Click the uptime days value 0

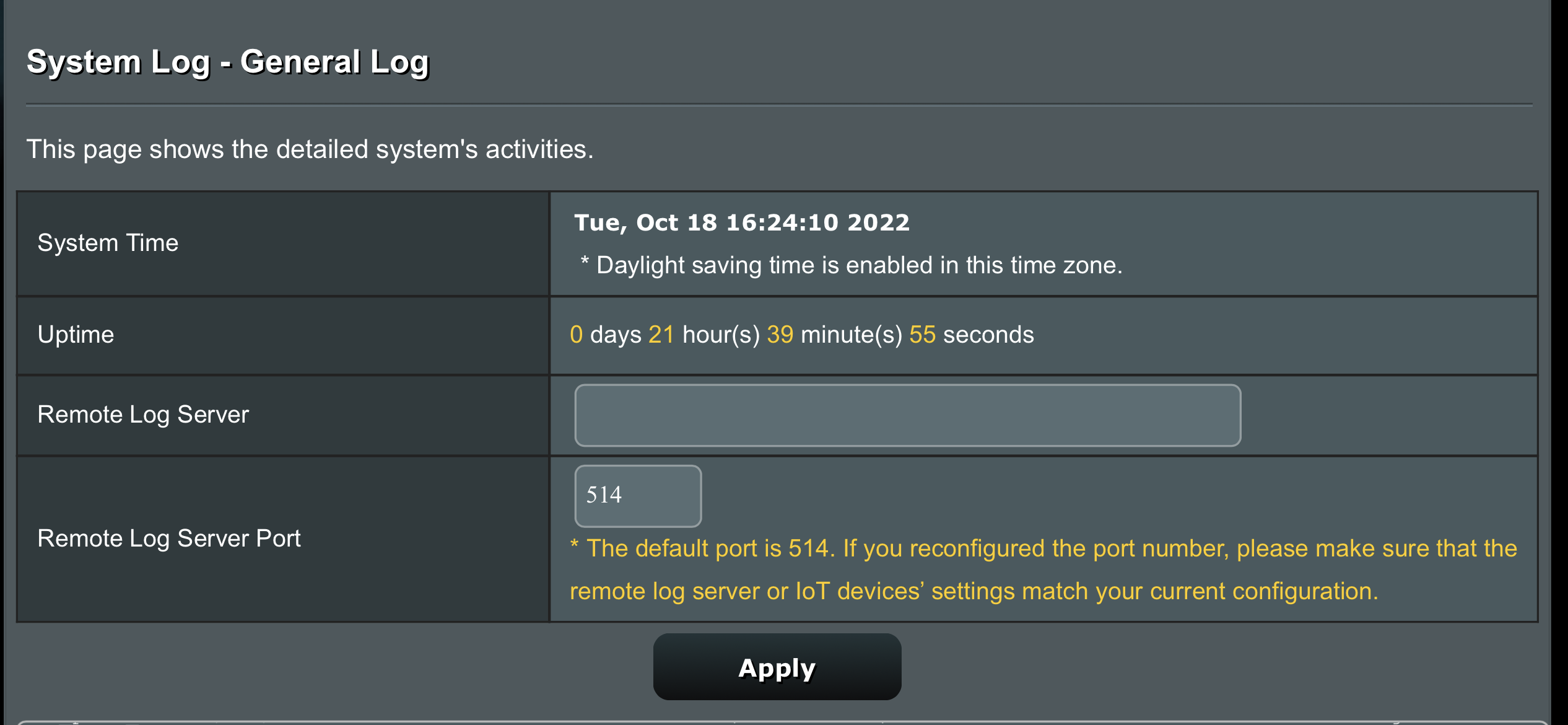576,335
